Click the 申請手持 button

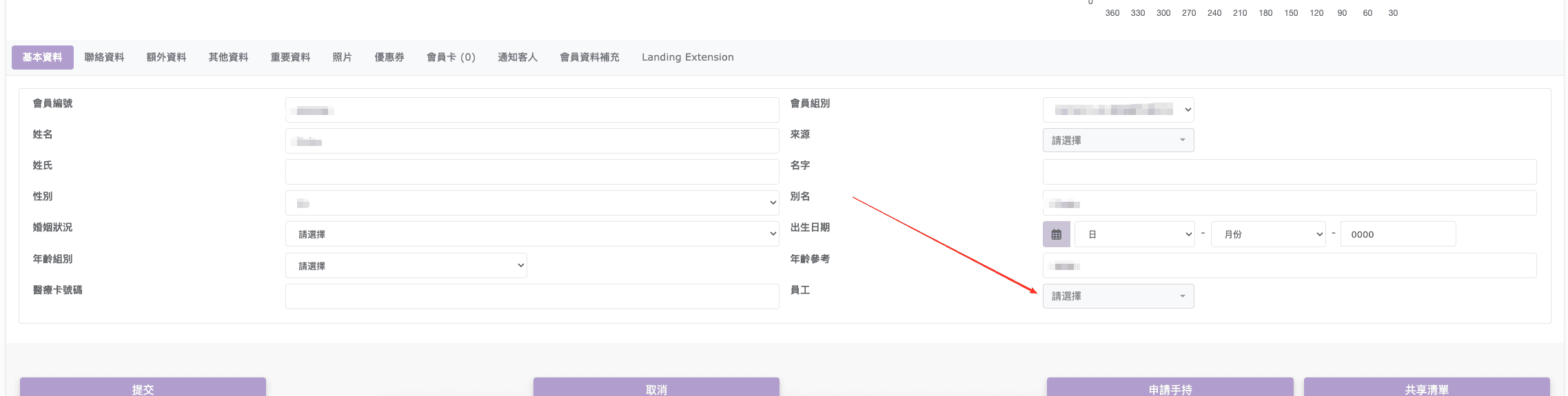pos(1170,388)
